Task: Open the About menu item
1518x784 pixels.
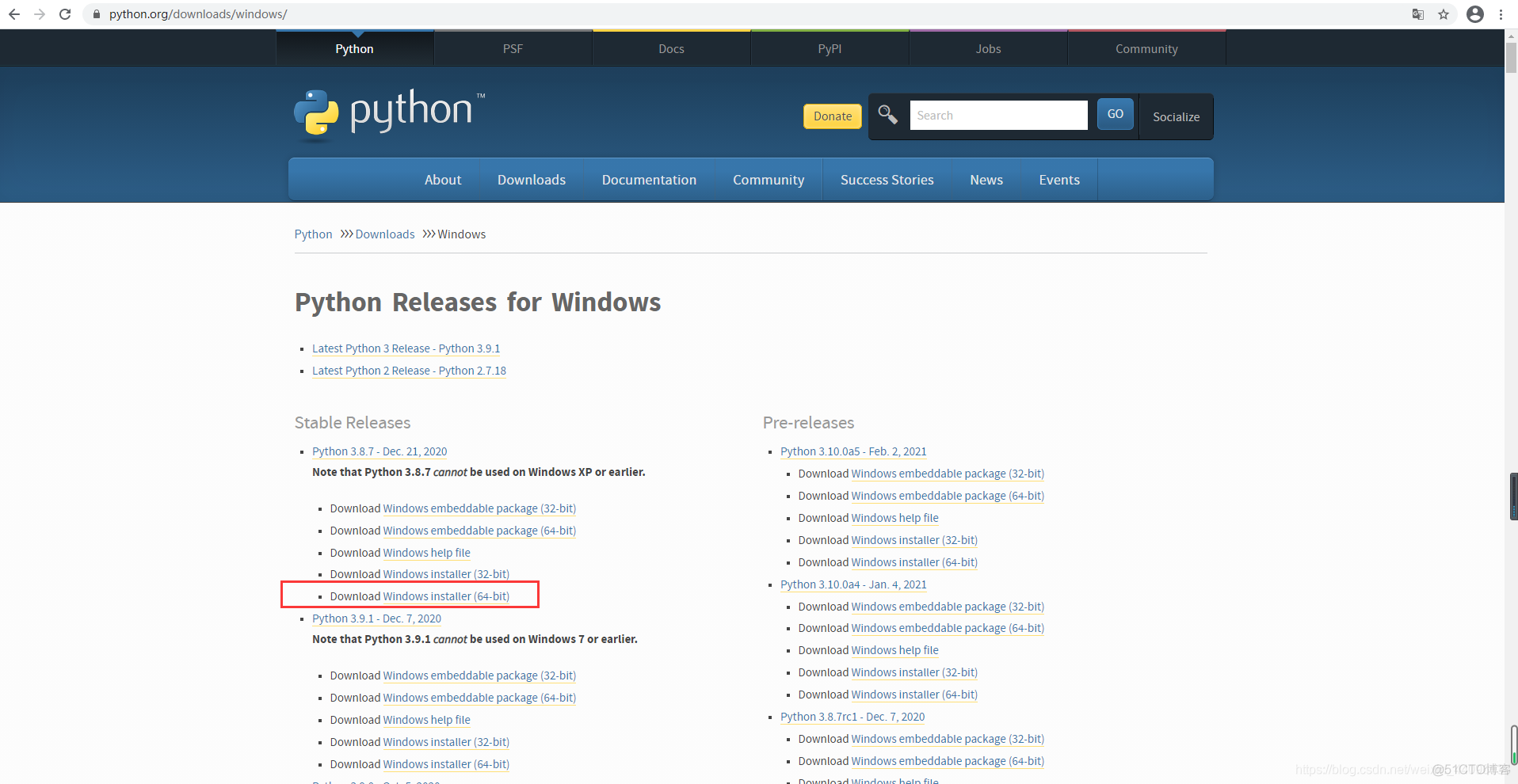Action: pyautogui.click(x=443, y=180)
